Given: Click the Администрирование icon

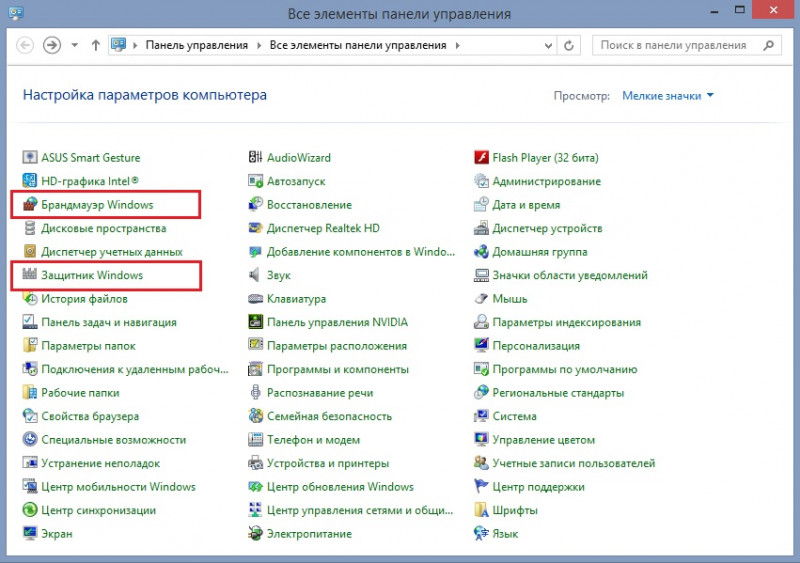Looking at the screenshot, I should [x=481, y=181].
